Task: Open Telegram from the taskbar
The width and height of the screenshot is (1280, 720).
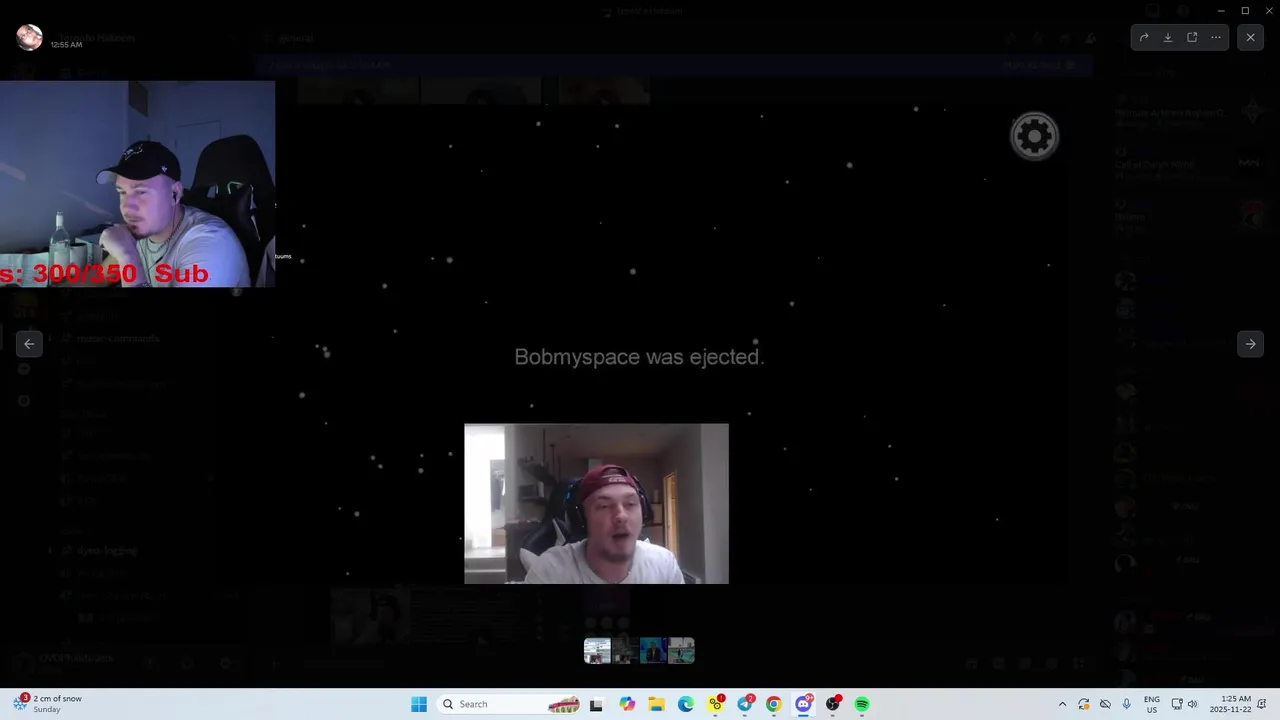Action: 745,704
